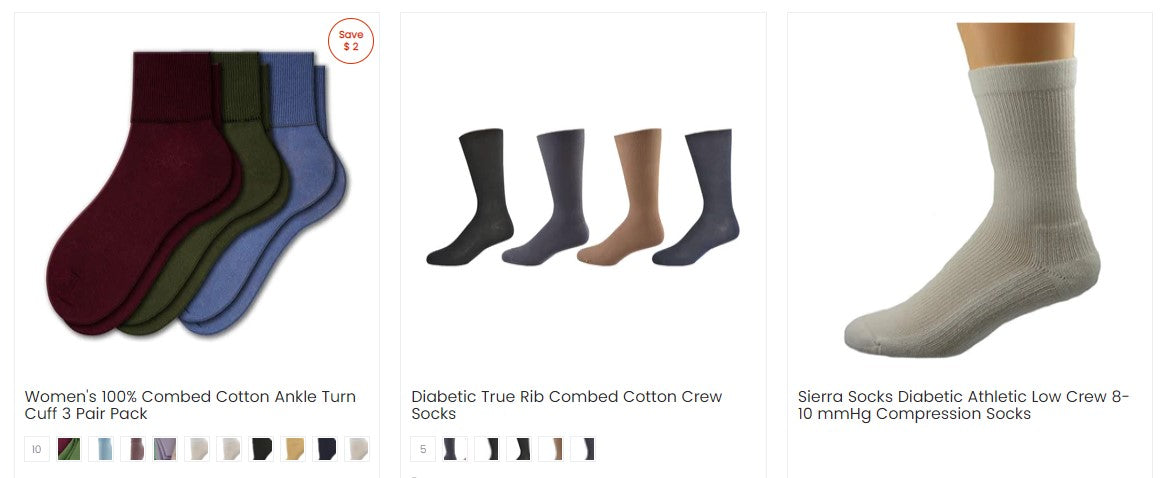Screen dimensions: 1170x478
Task: Show all 5 variants of crew socks
Action: 423,449
